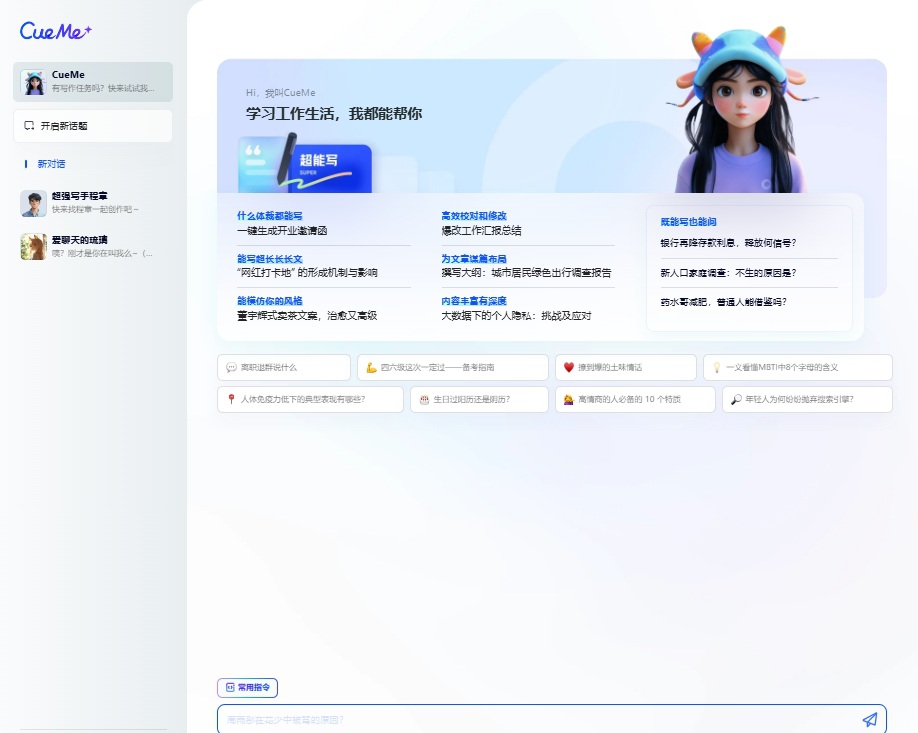
Task: Click the 银行再降存款利息 question
Action: pos(728,243)
